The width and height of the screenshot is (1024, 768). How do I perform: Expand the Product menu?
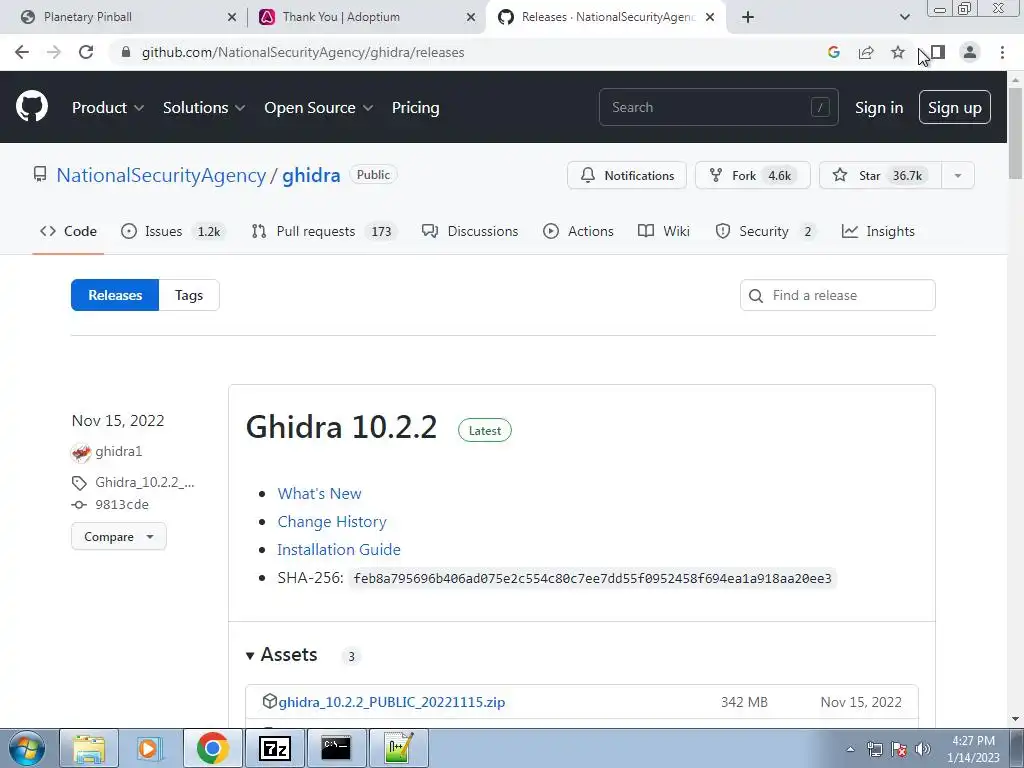[108, 108]
